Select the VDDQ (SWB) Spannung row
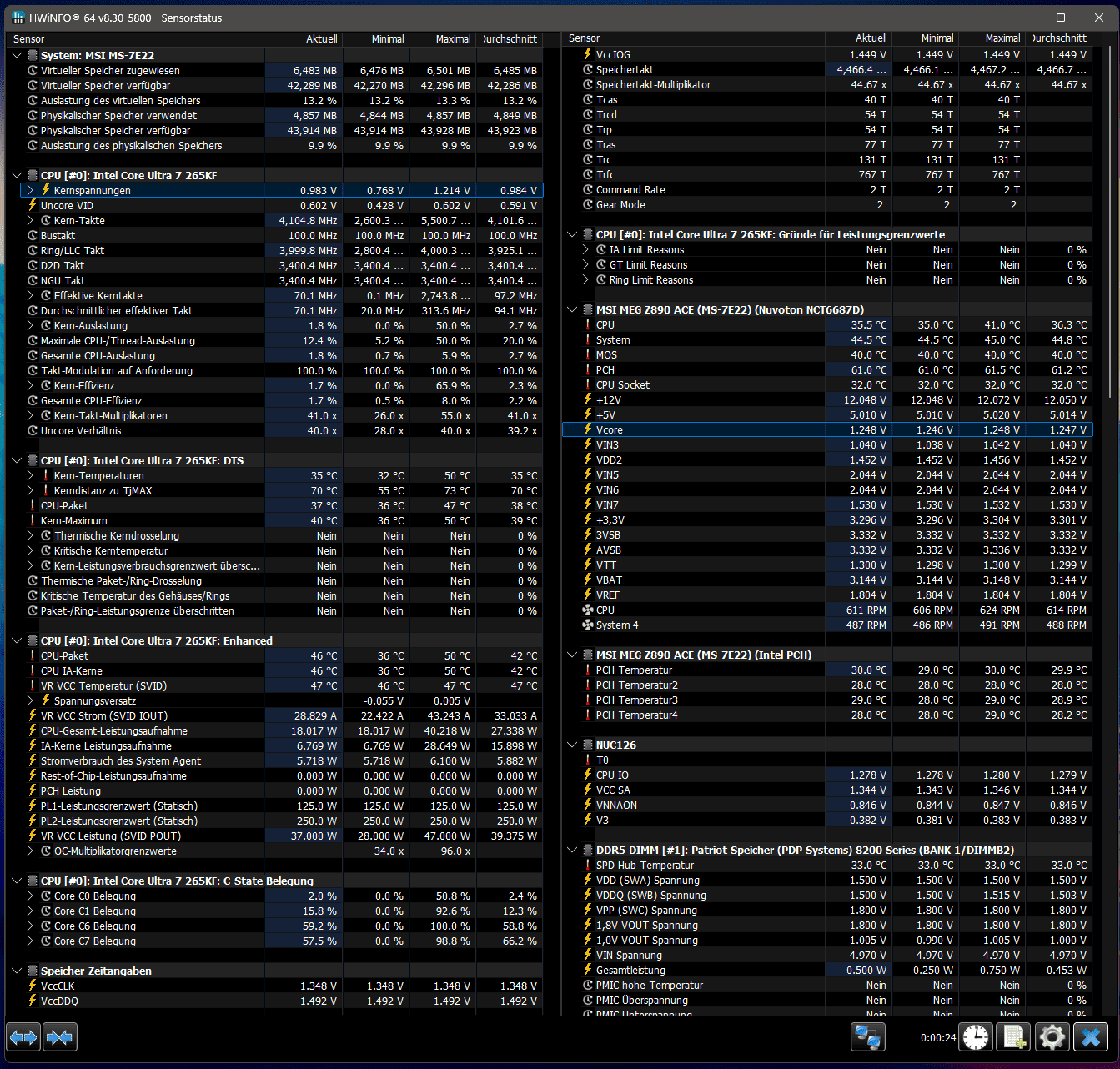 coord(827,896)
